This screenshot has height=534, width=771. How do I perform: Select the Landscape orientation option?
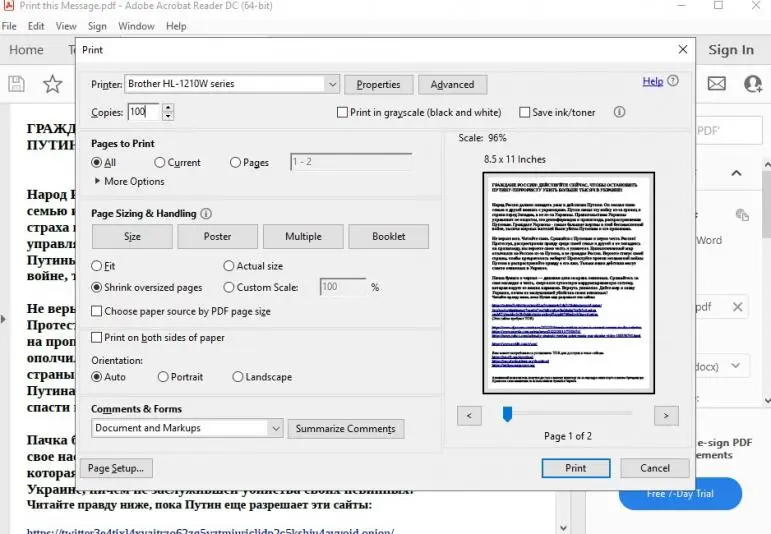click(238, 377)
